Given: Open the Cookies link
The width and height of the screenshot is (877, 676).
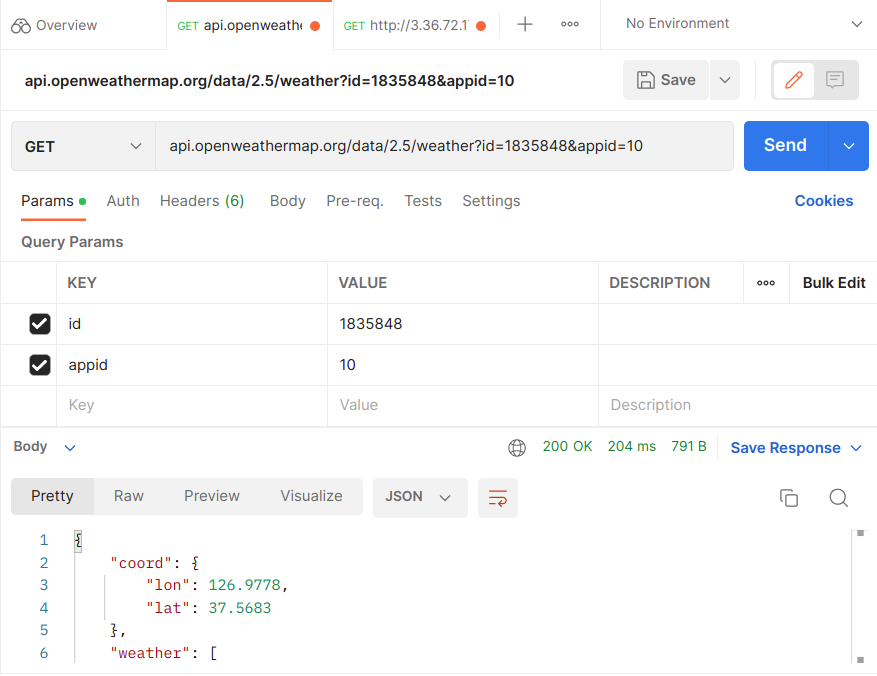Looking at the screenshot, I should [824, 201].
